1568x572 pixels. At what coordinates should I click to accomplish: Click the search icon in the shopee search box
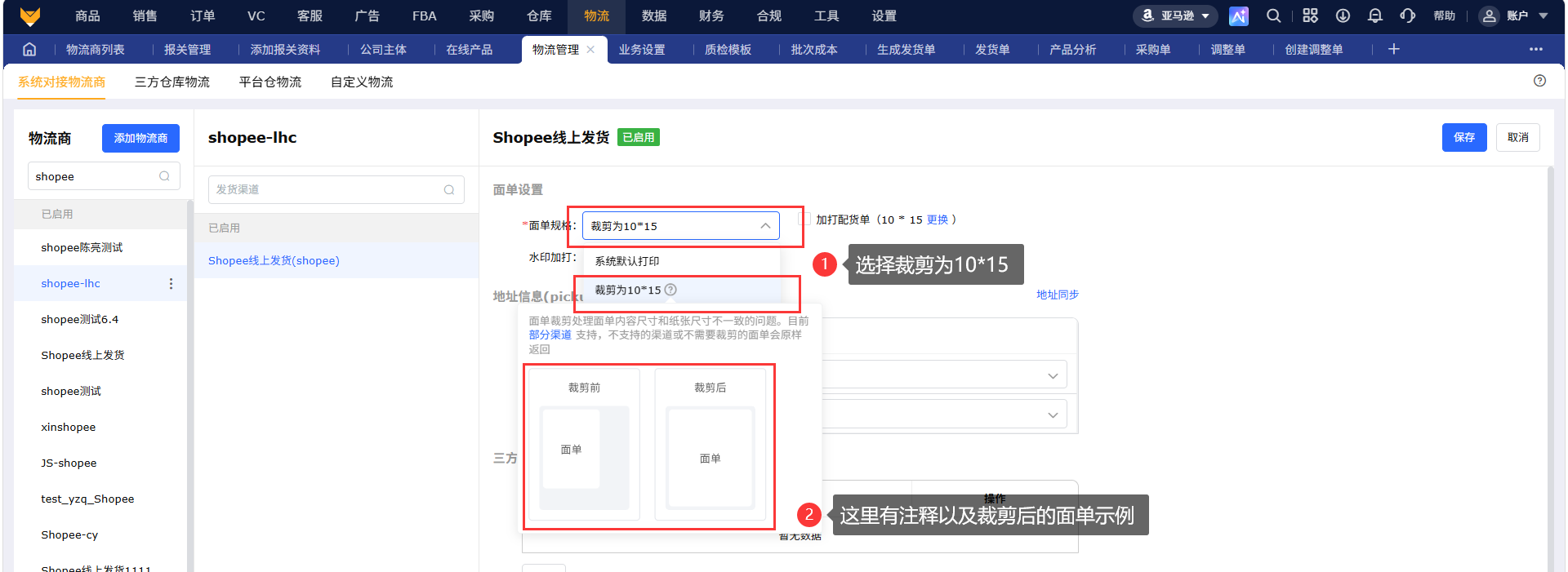point(165,176)
